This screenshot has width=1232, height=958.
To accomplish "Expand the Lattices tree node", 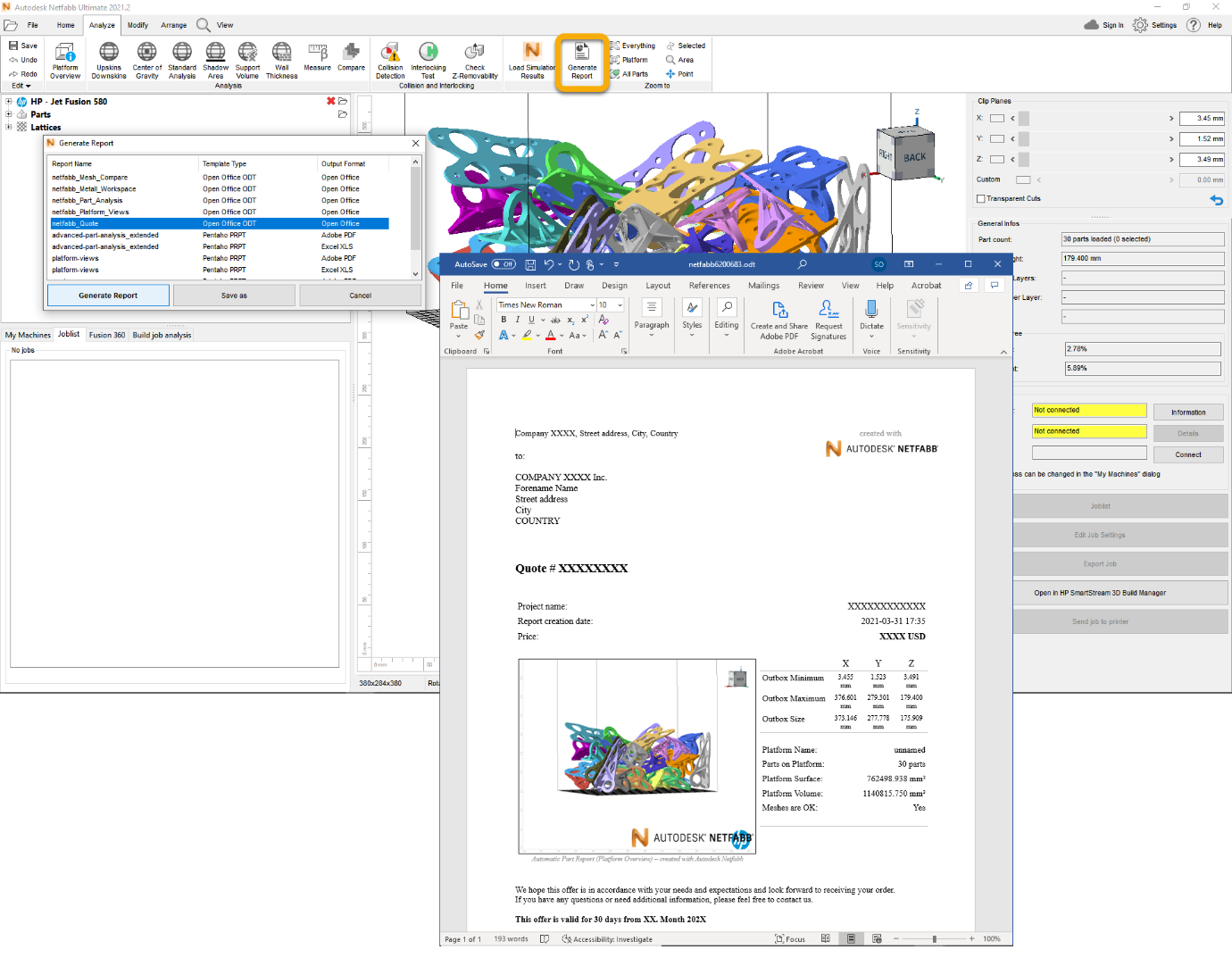I will click(x=9, y=127).
